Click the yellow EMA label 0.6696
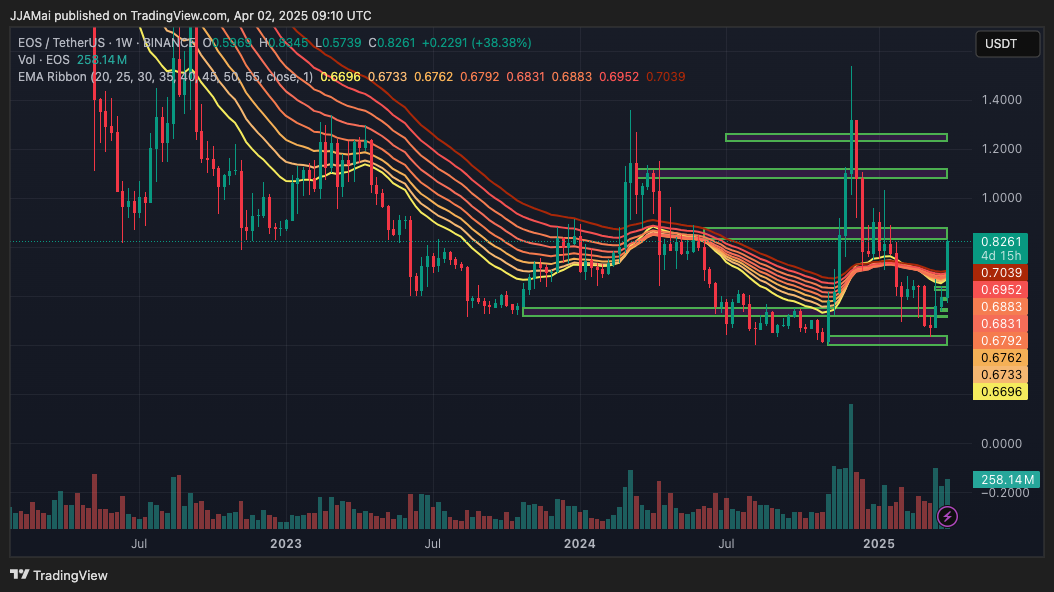Viewport: 1054px width, 592px height. click(x=1000, y=392)
